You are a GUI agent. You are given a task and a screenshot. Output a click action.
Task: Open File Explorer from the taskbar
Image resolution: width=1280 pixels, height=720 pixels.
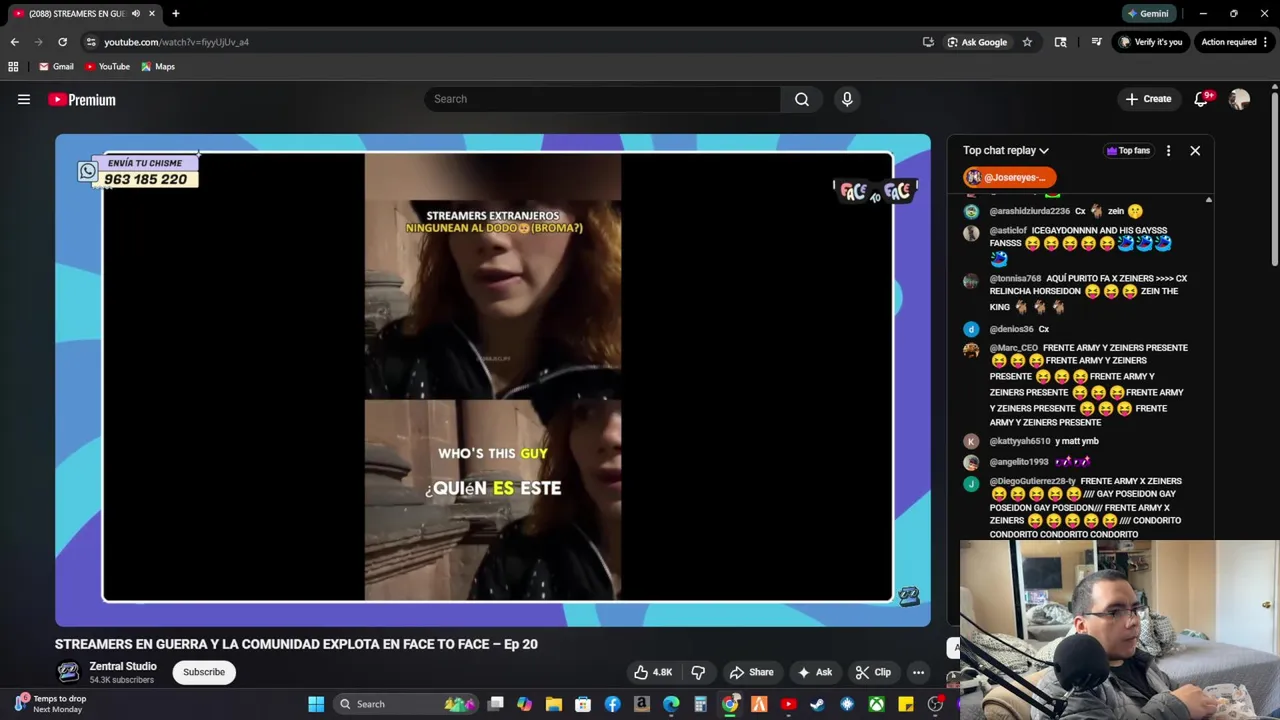pyautogui.click(x=553, y=704)
